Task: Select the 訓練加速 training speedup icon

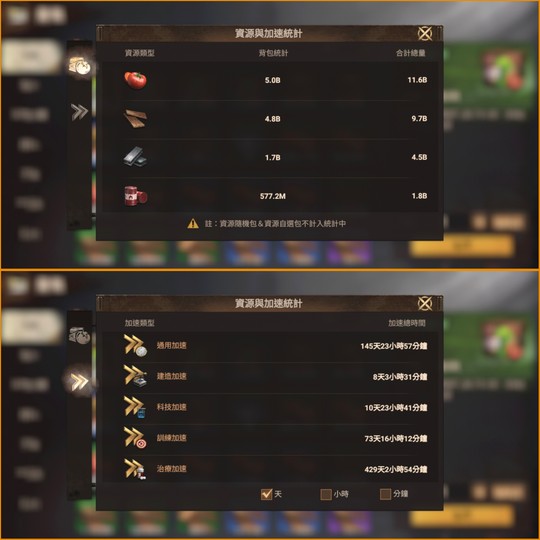Action: tap(135, 438)
